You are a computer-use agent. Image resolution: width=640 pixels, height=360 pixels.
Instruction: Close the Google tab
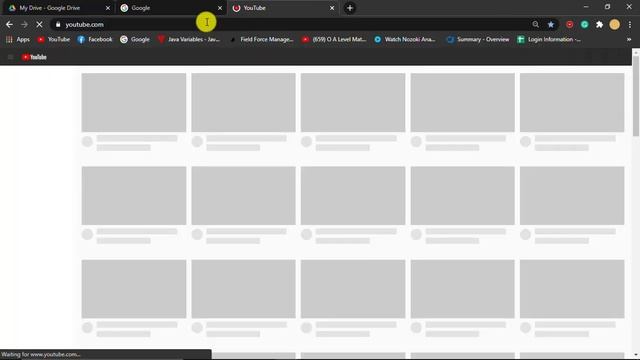coord(220,8)
